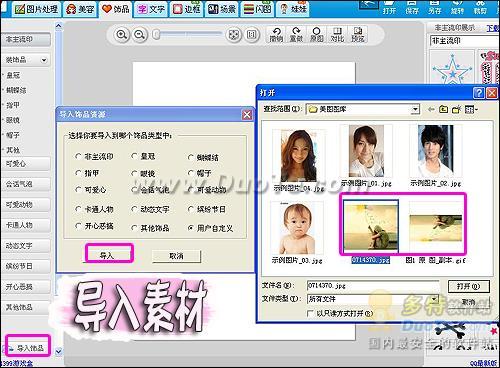Click the compare (对比) toolbar icon
Viewport: 500px width, 368px height.
coord(337,35)
